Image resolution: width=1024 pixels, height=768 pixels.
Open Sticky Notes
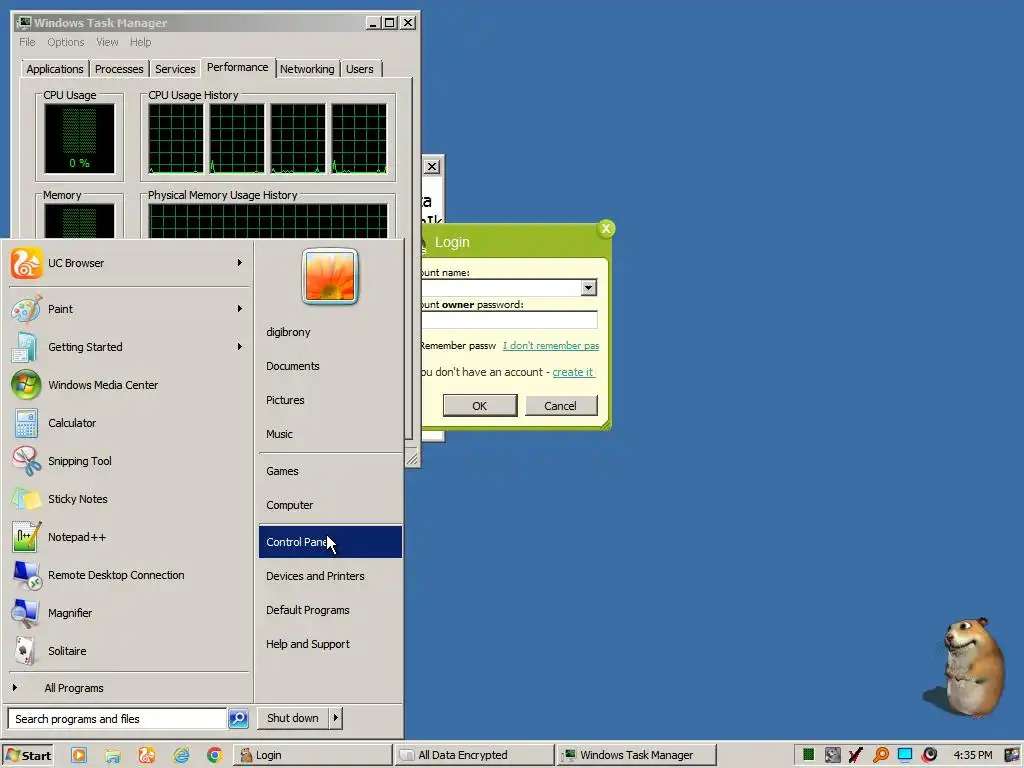point(129,498)
